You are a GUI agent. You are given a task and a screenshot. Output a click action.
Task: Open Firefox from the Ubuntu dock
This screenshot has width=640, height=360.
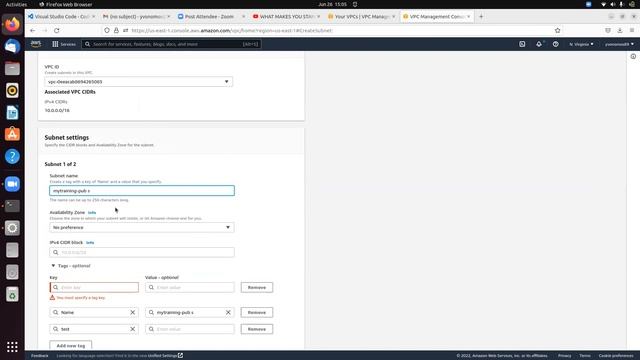coord(12,24)
